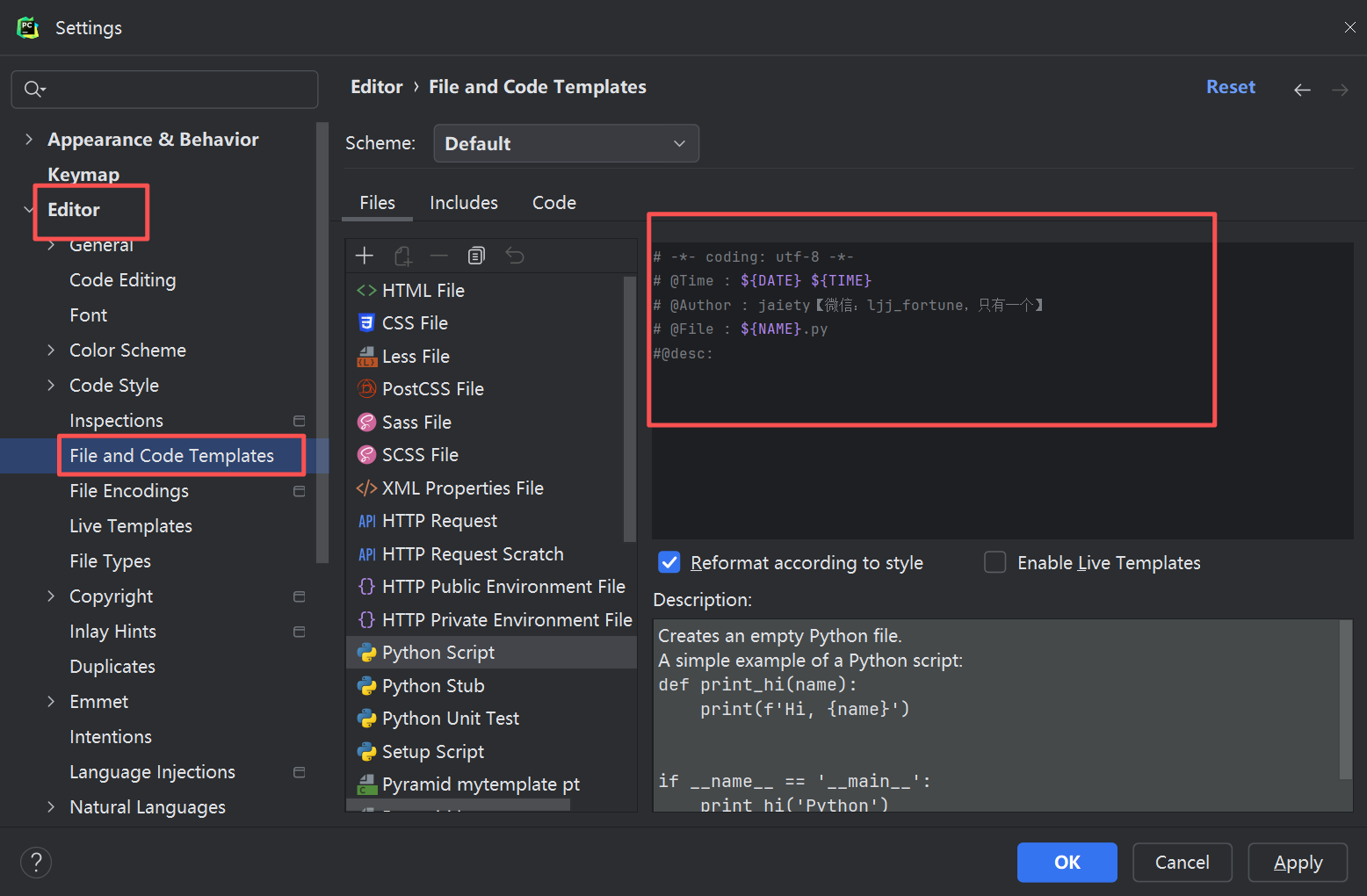The height and width of the screenshot is (896, 1367).
Task: Click the Copy Template icon
Action: click(x=476, y=256)
